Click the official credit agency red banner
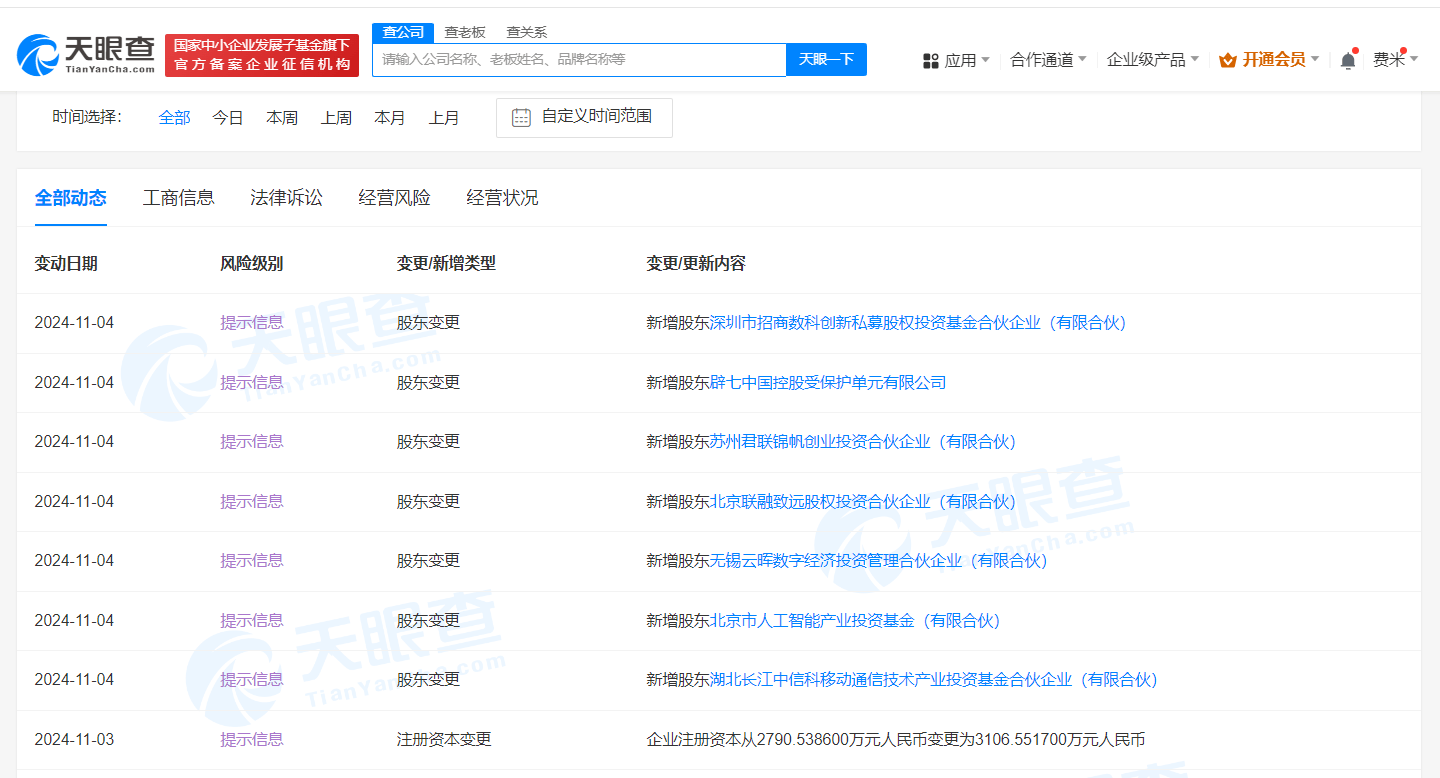 pos(262,55)
